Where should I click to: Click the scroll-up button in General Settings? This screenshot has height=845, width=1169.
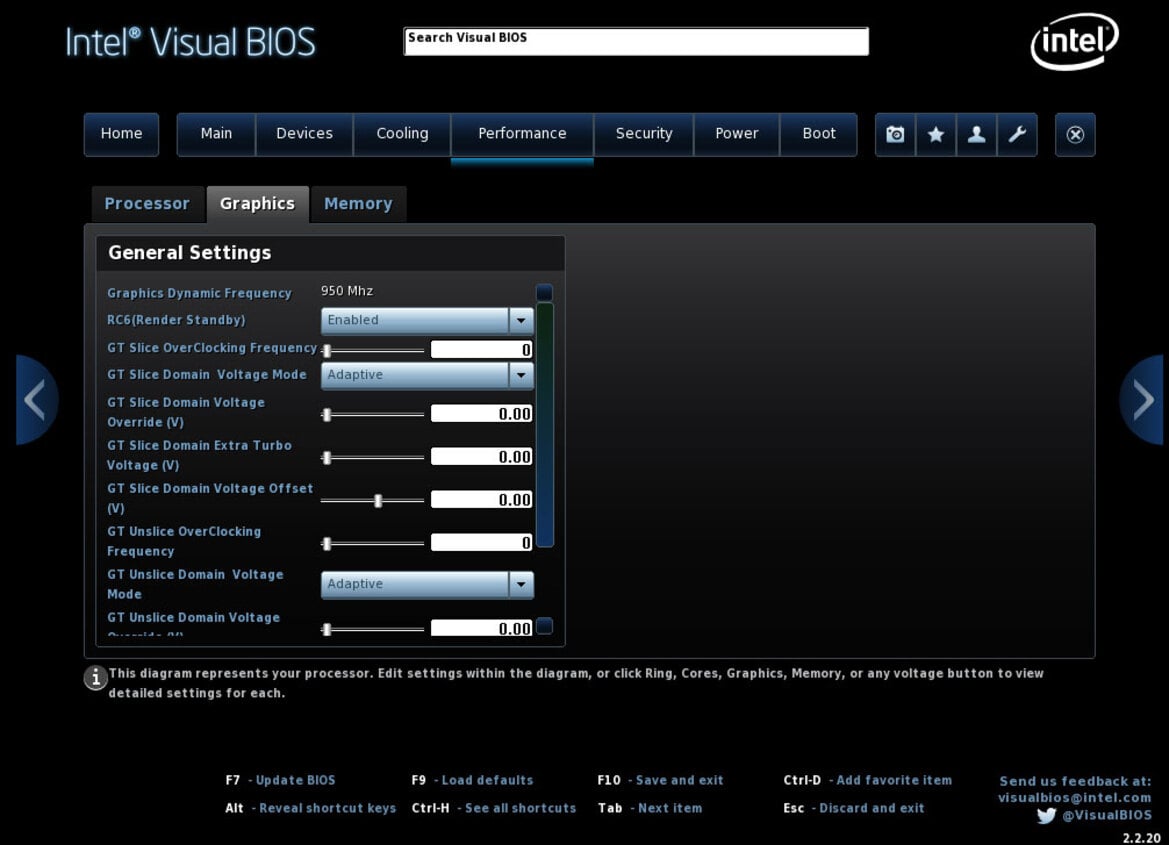[x=544, y=292]
